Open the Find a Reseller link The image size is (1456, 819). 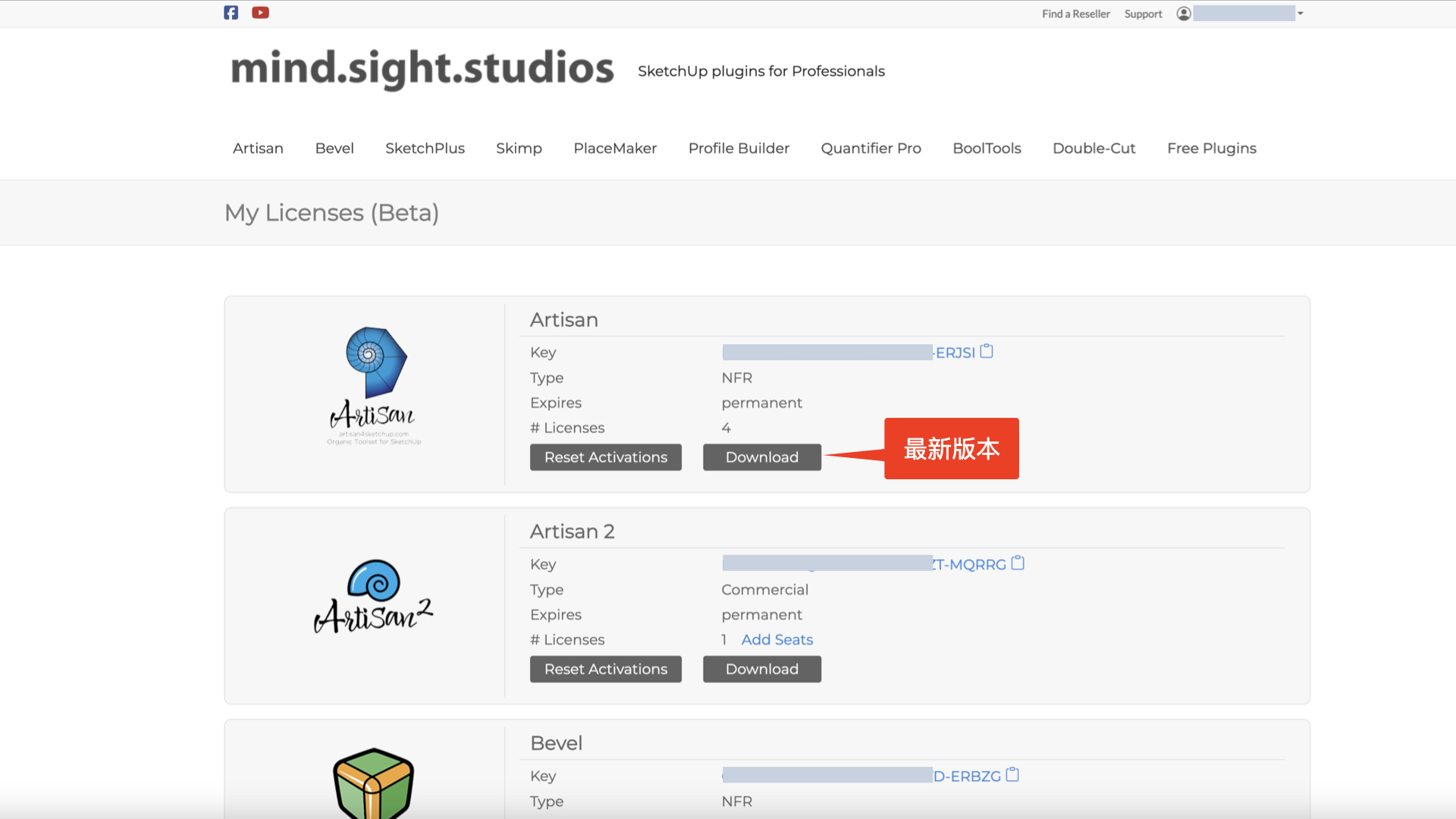coord(1075,14)
